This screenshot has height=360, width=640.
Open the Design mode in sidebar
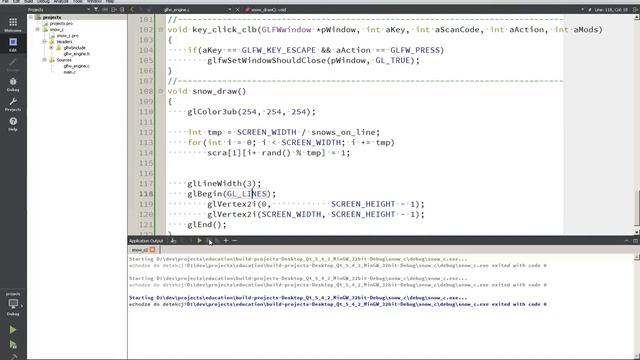pos(13,64)
